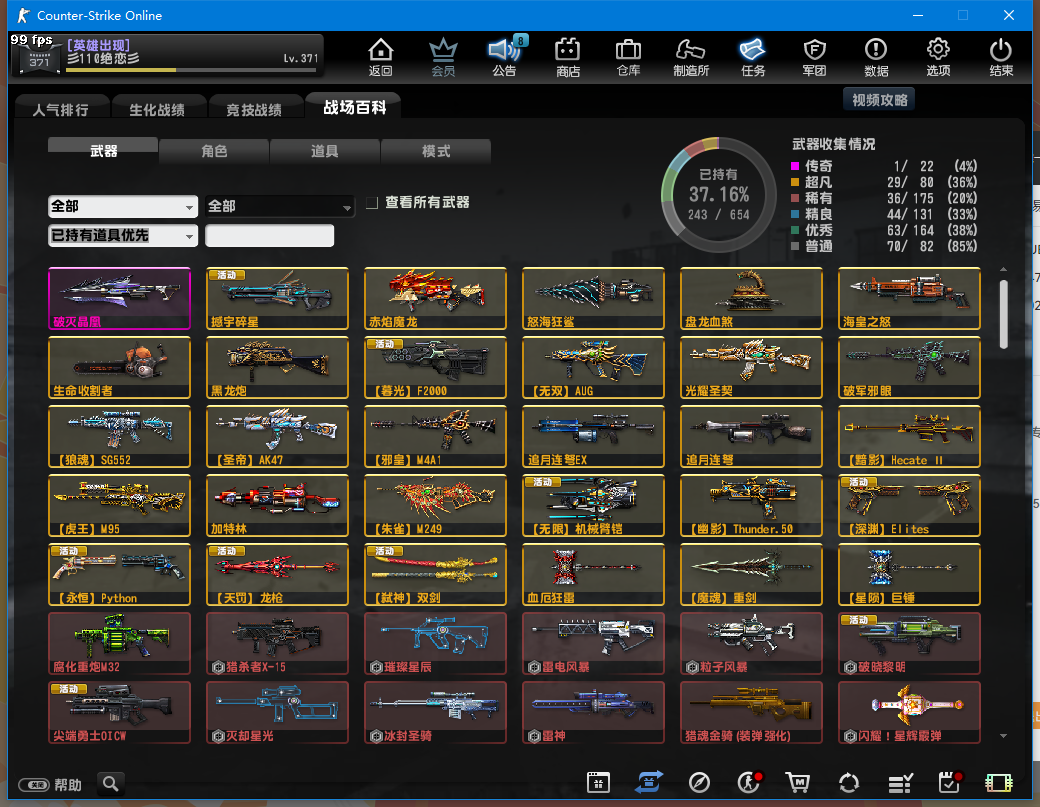Switch to the 人气排行 tab
1040x807 pixels.
[x=61, y=109]
